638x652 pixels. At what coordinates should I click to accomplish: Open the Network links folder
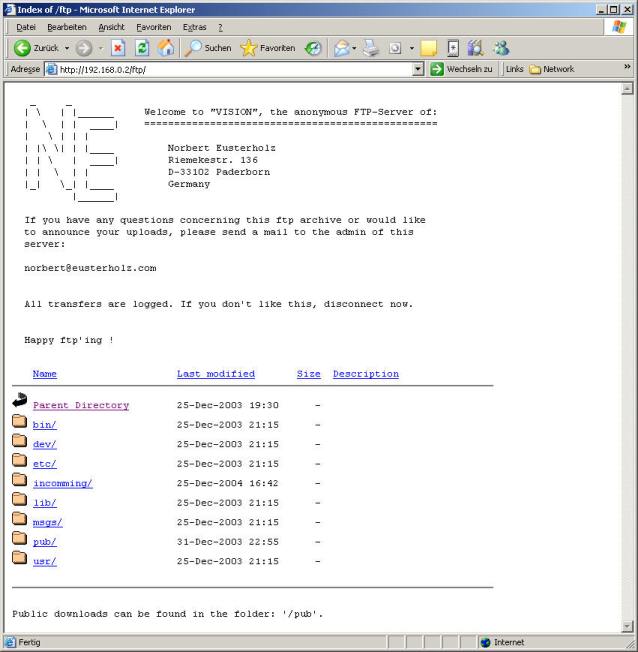tap(552, 69)
